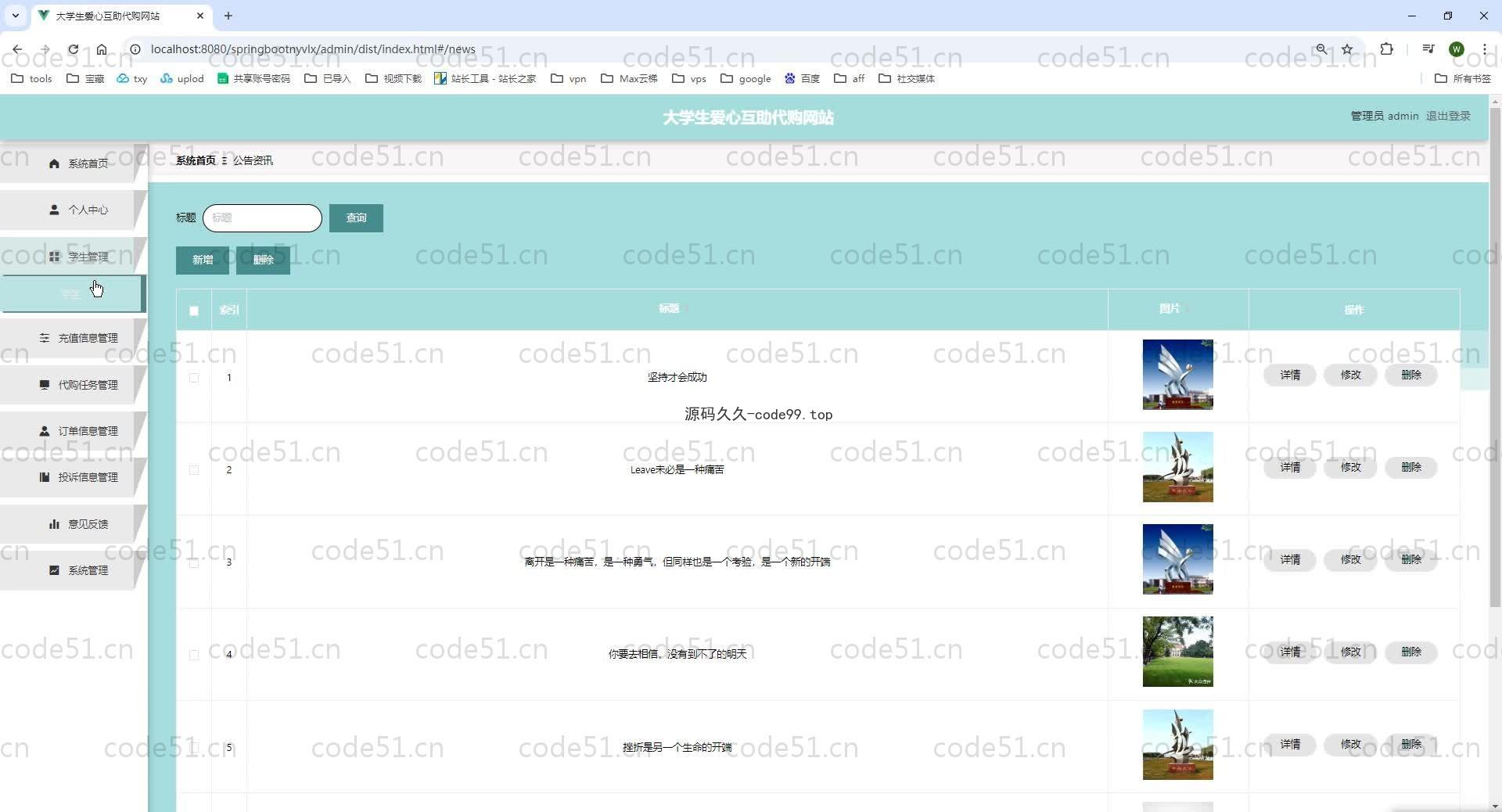Expand the tab search dropdown arrow
Viewport: 1502px width, 812px height.
[x=15, y=16]
